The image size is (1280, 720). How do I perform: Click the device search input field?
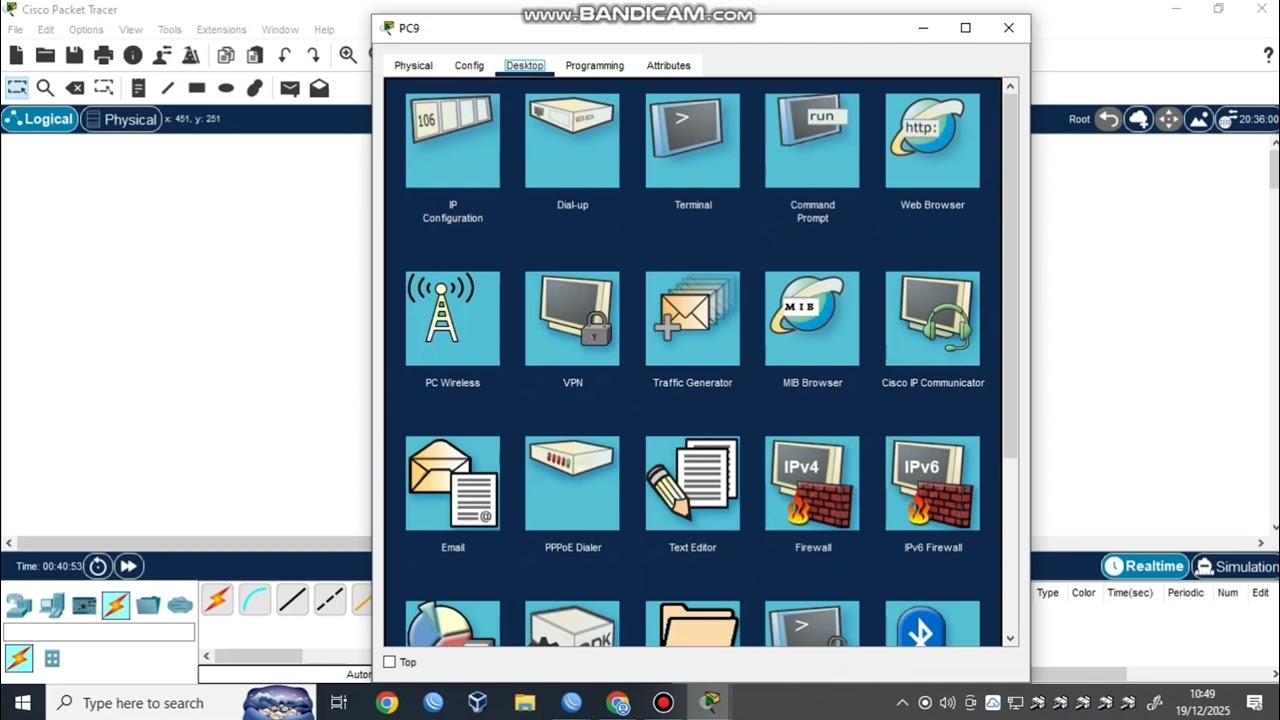pos(99,632)
